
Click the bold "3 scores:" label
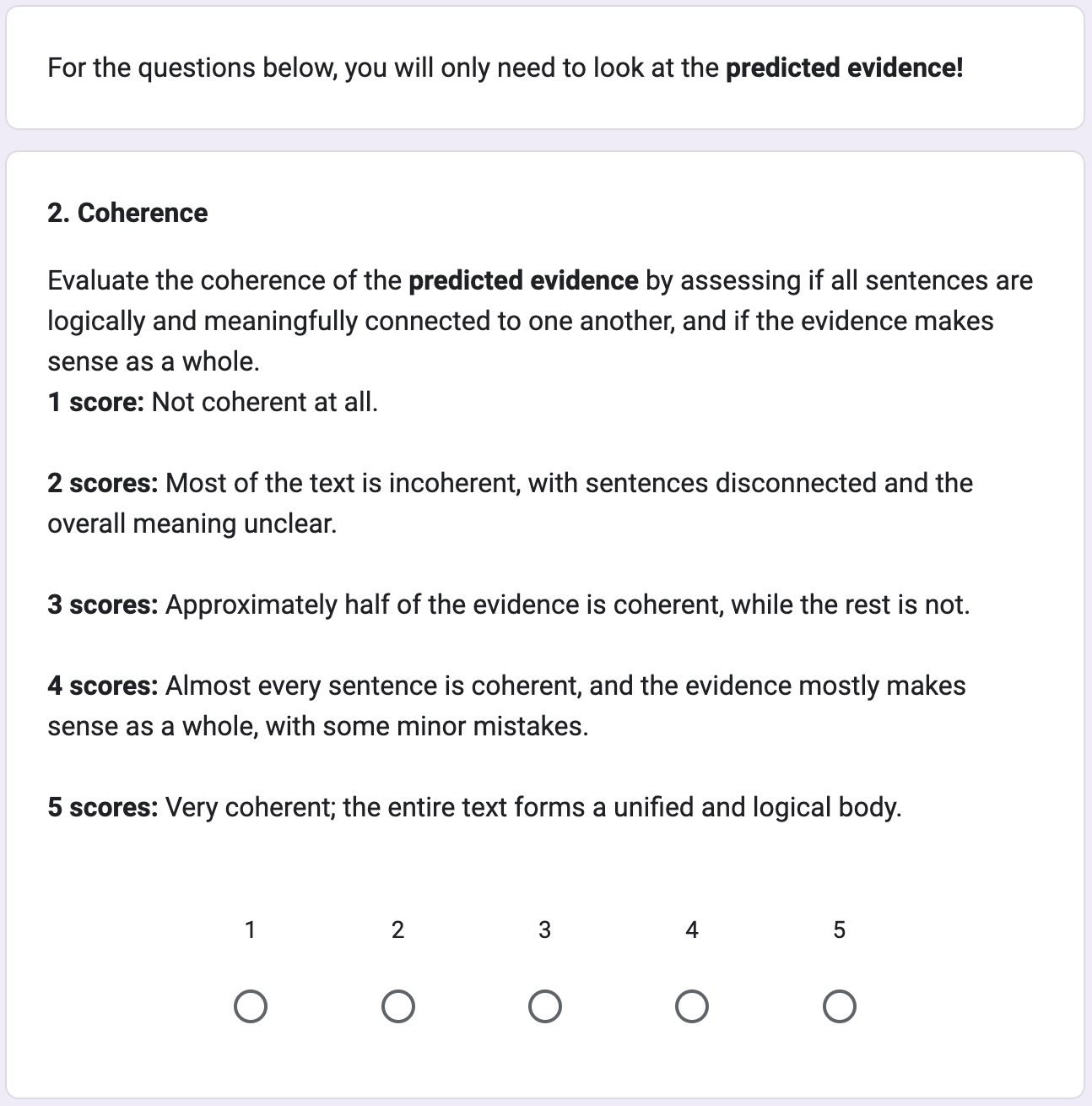[x=103, y=605]
